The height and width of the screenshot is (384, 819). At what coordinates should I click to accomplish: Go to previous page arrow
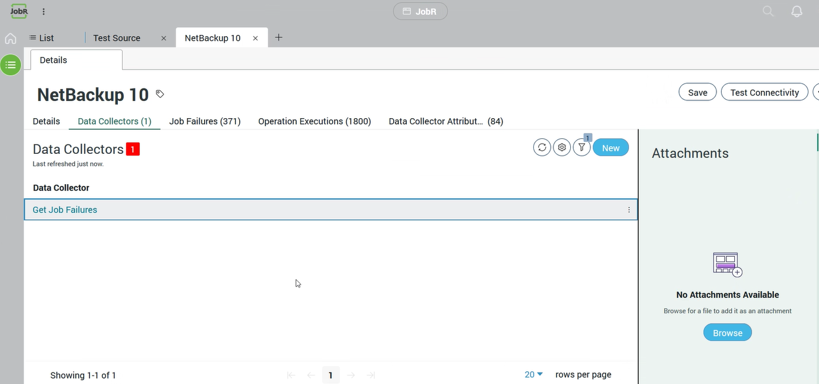pyautogui.click(x=310, y=375)
